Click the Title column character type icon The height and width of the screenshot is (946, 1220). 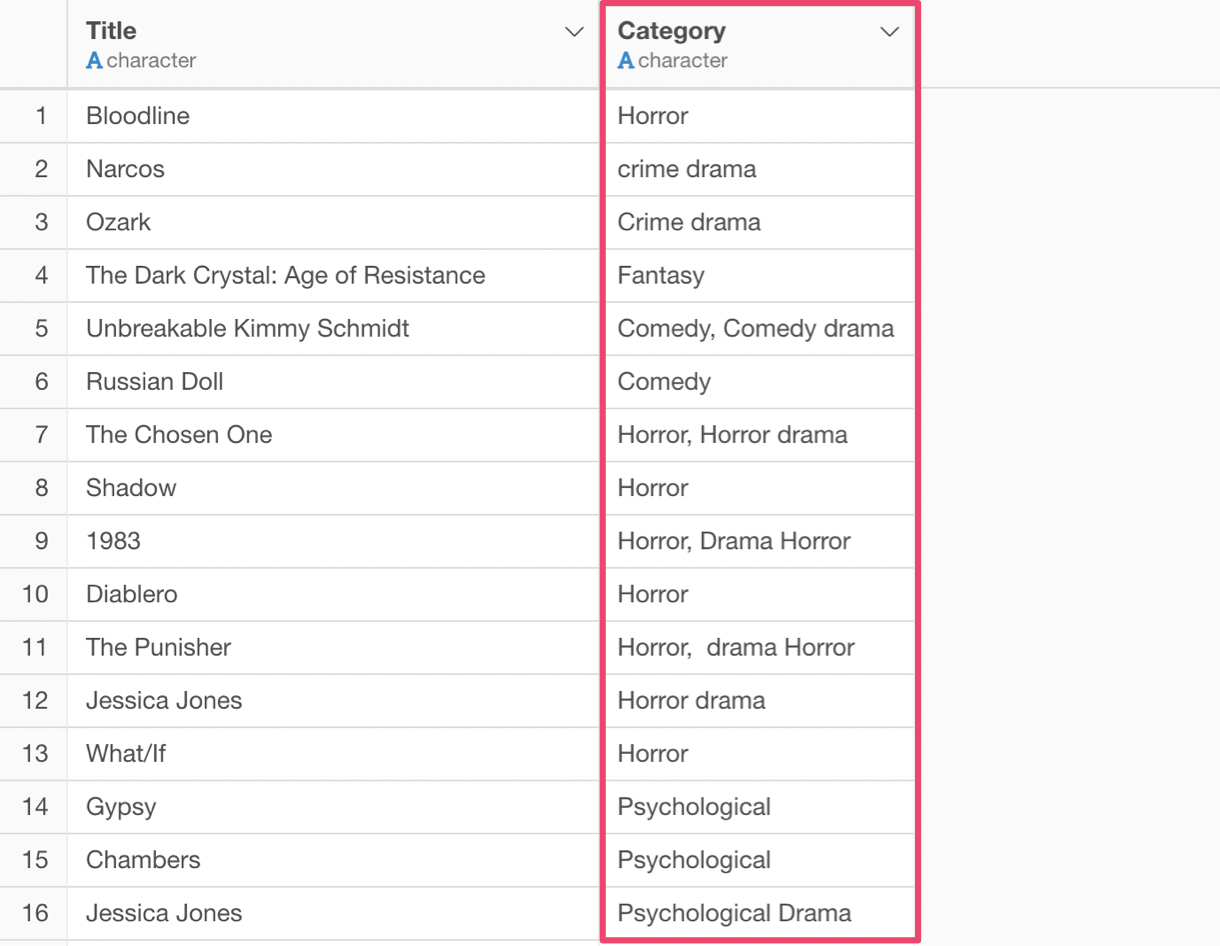point(94,61)
